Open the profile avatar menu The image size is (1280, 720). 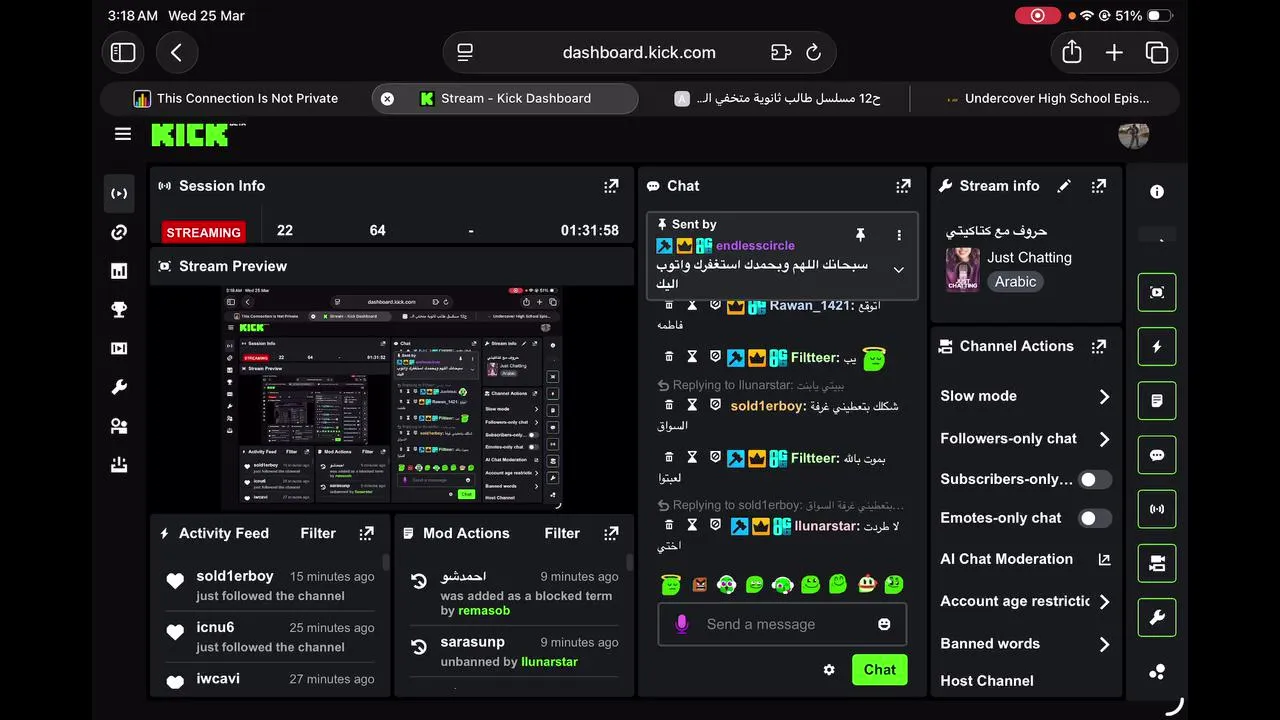[x=1133, y=134]
